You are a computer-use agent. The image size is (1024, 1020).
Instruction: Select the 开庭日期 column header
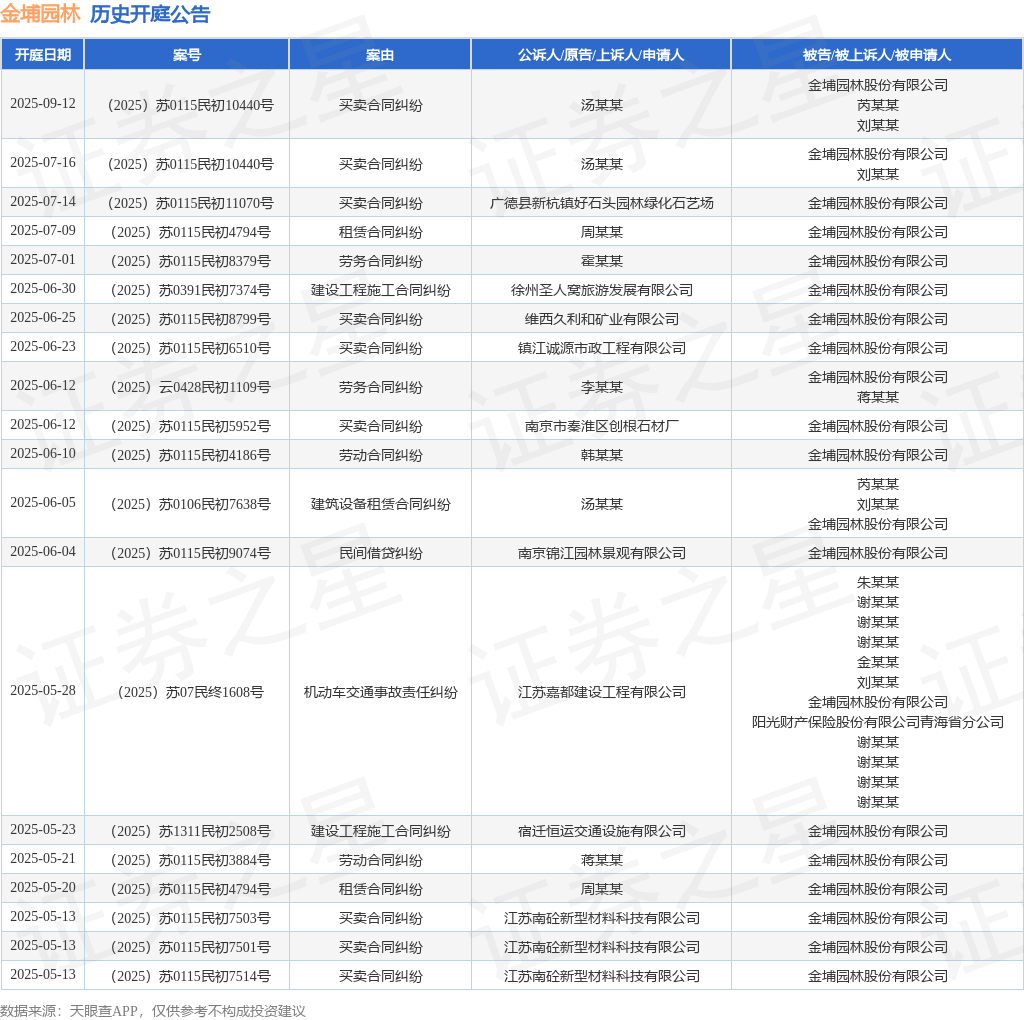pos(42,55)
